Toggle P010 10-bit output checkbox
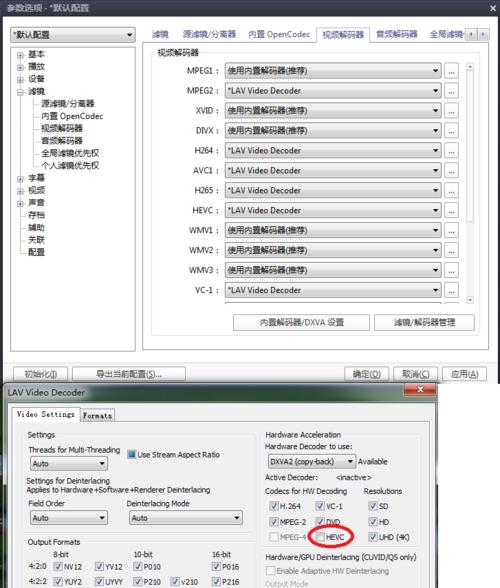The image size is (500, 588). (x=138, y=566)
